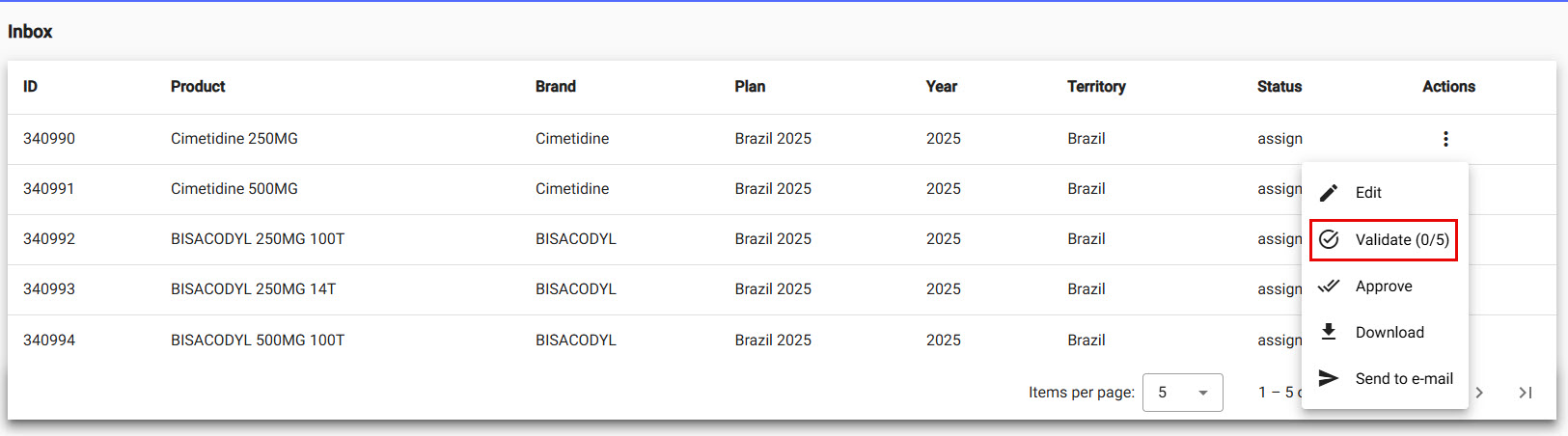Image resolution: width=1568 pixels, height=436 pixels.
Task: Choose Send to e-mail menu entry
Action: tap(1404, 379)
